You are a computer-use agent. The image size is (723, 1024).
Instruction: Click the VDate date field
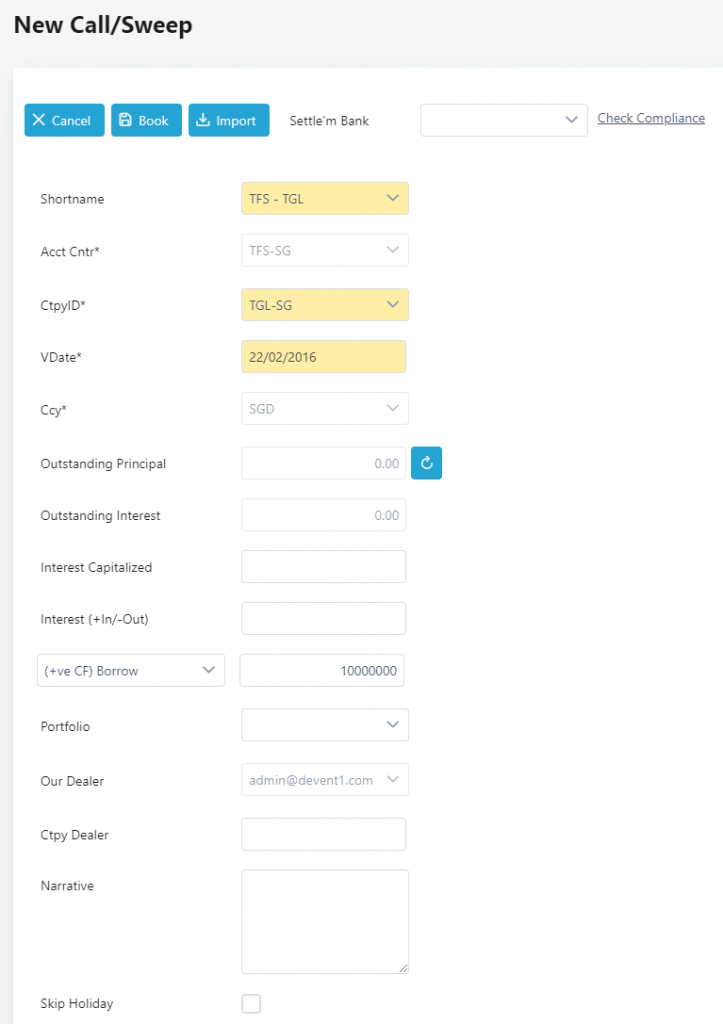(323, 356)
